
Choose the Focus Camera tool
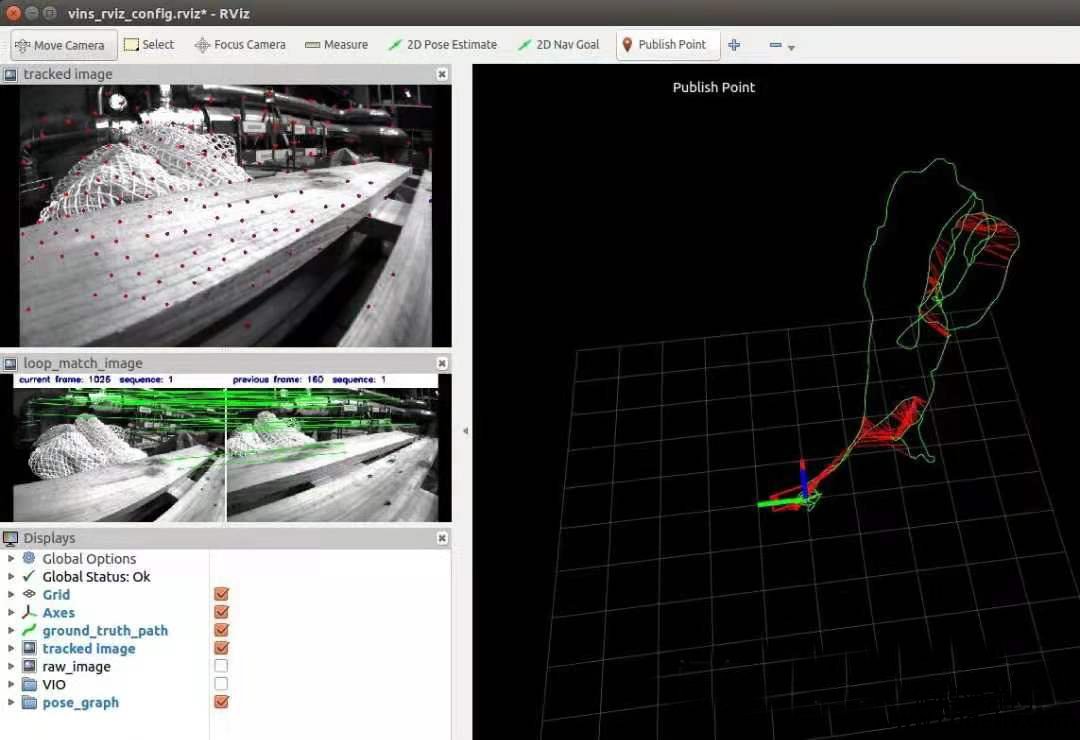click(240, 45)
